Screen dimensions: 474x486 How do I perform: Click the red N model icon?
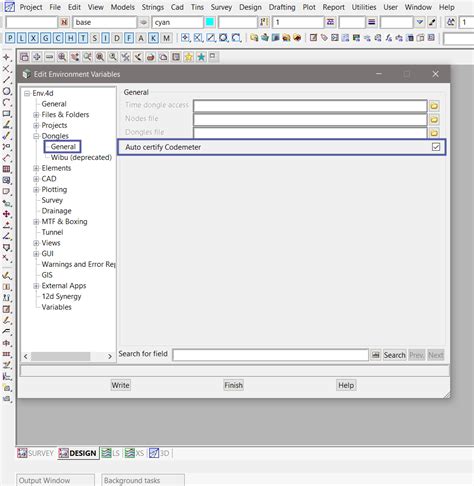(x=64, y=22)
